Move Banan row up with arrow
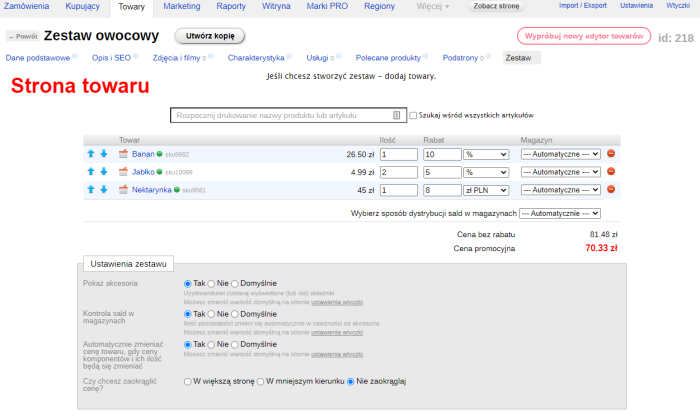Viewport: 700px width, 420px height. click(91, 154)
